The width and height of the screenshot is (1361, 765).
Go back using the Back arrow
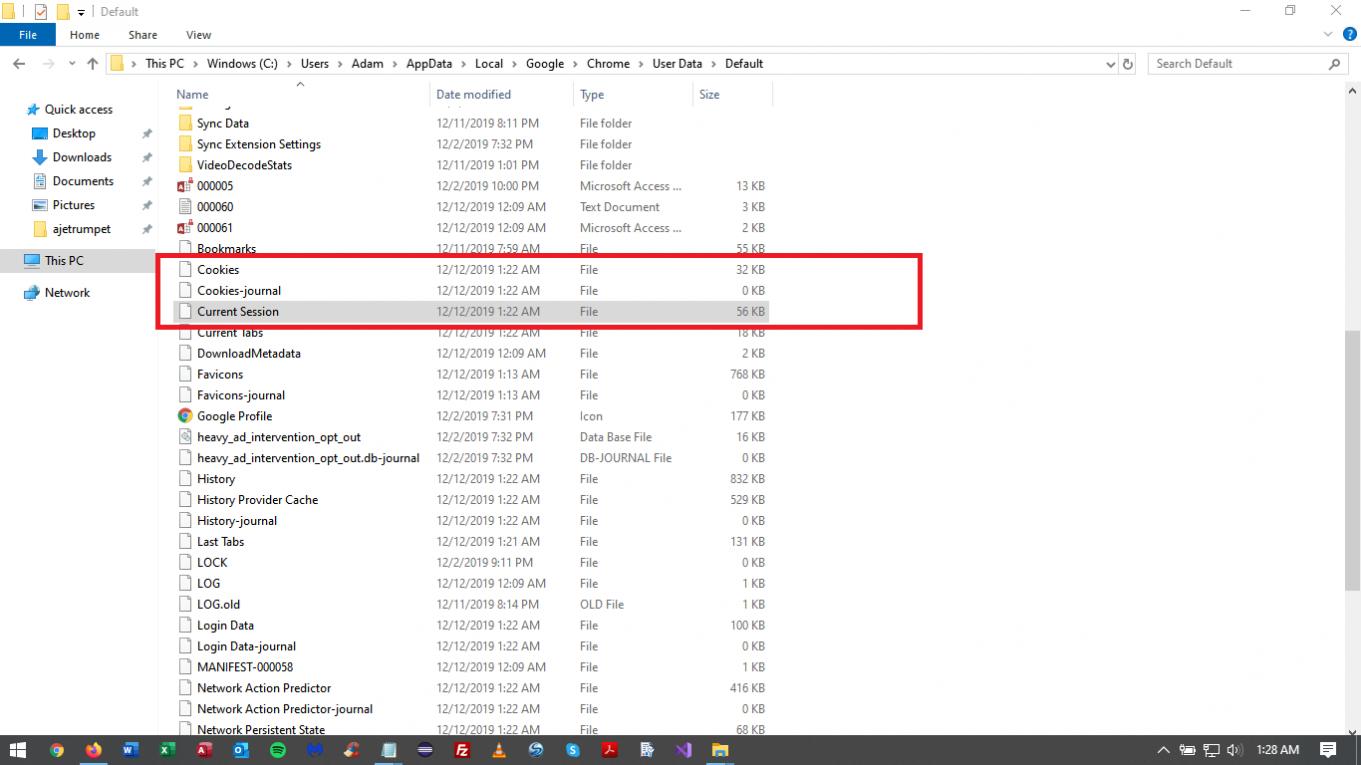(x=19, y=63)
